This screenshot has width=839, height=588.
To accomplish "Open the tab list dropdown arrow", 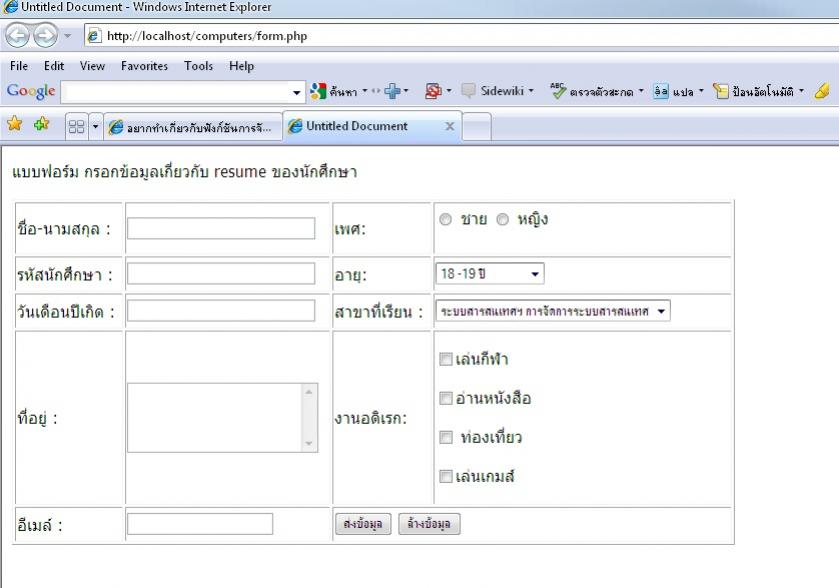I will click(96, 127).
